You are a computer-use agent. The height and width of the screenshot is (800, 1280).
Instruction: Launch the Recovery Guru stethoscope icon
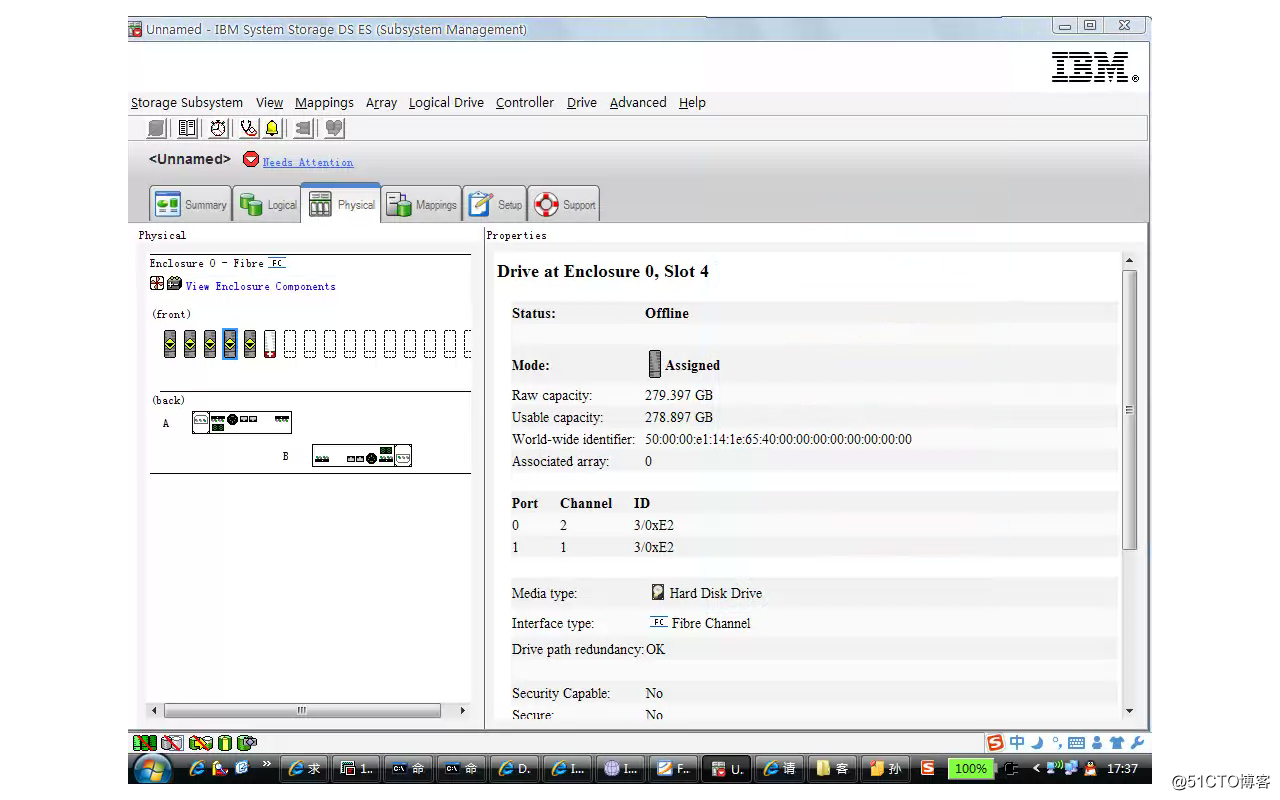tap(248, 128)
